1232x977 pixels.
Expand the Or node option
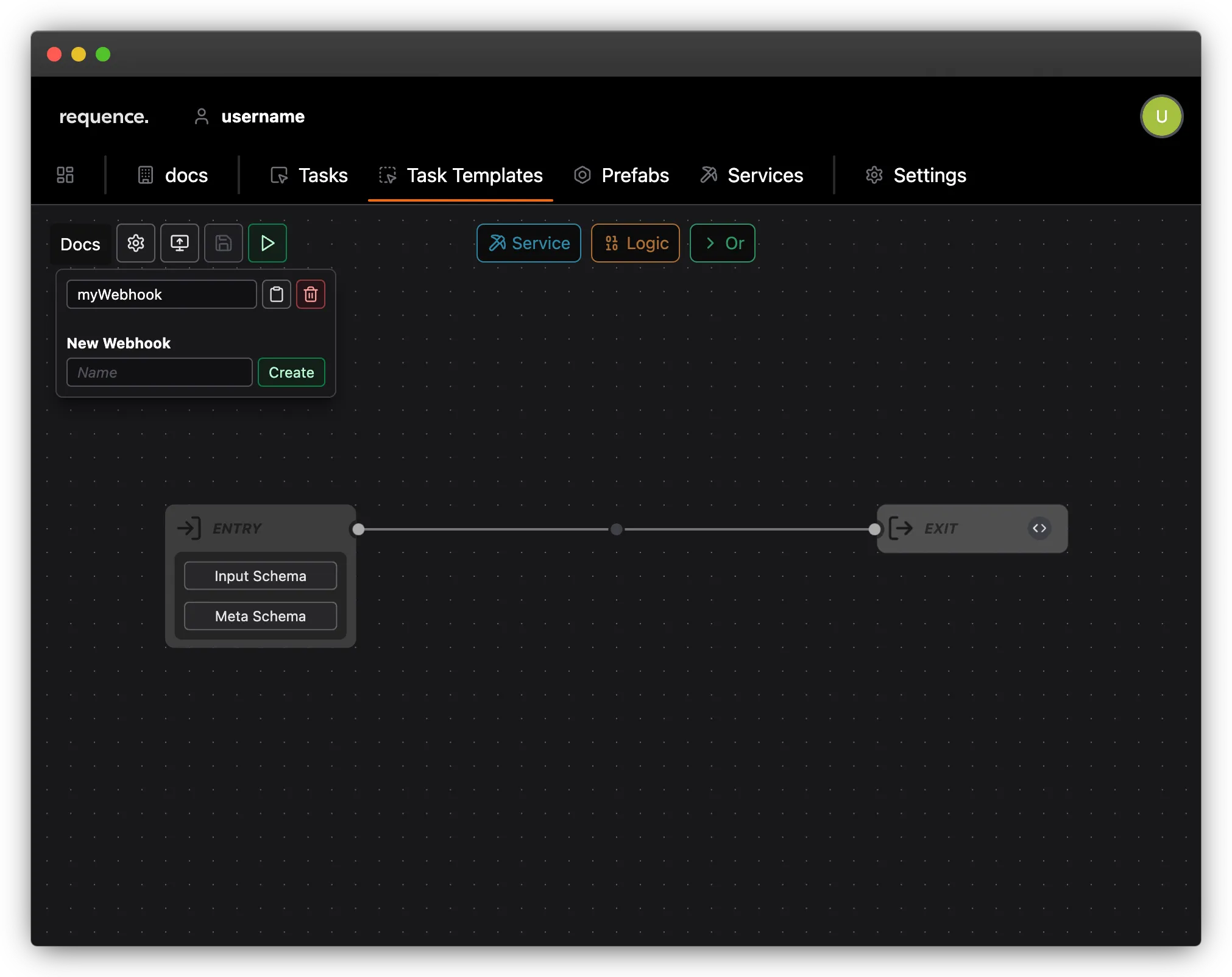click(723, 243)
